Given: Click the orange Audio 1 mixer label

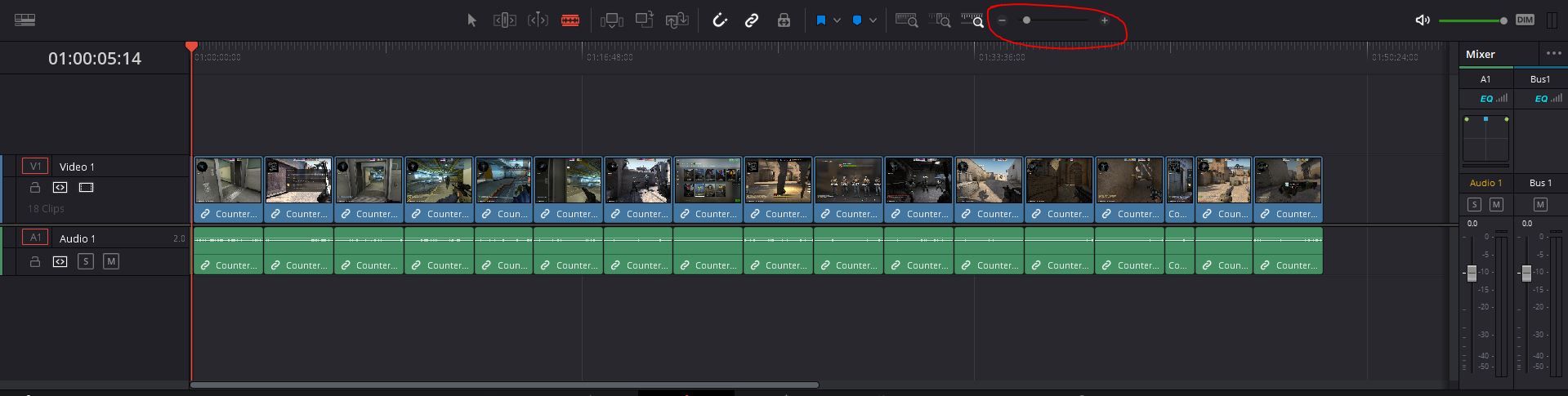Looking at the screenshot, I should [x=1485, y=183].
